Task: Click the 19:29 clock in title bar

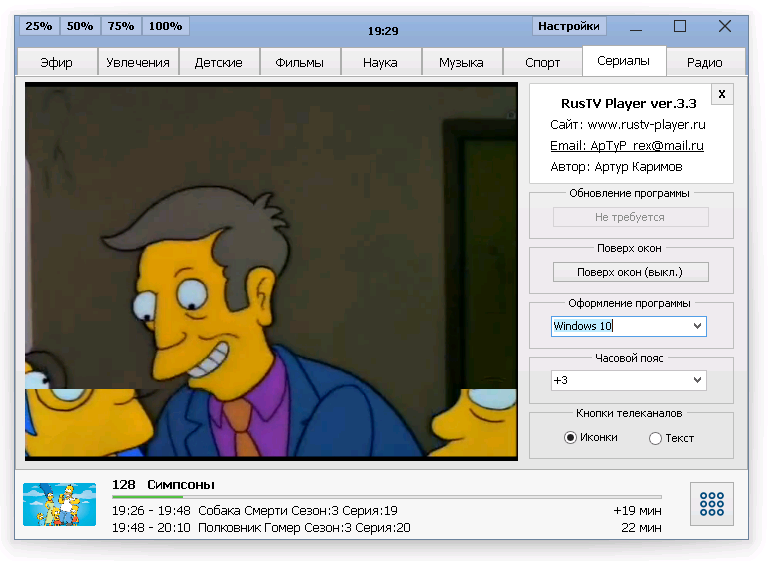Action: [x=383, y=31]
